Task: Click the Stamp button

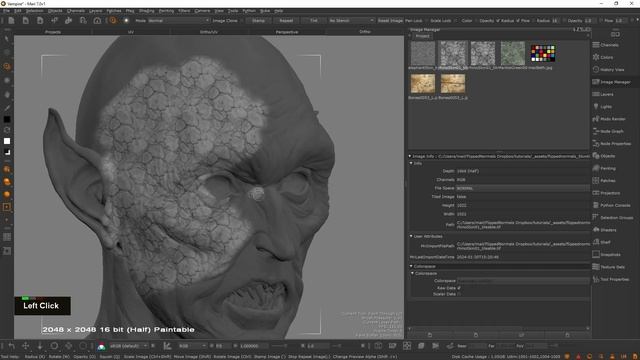Action: point(258,20)
